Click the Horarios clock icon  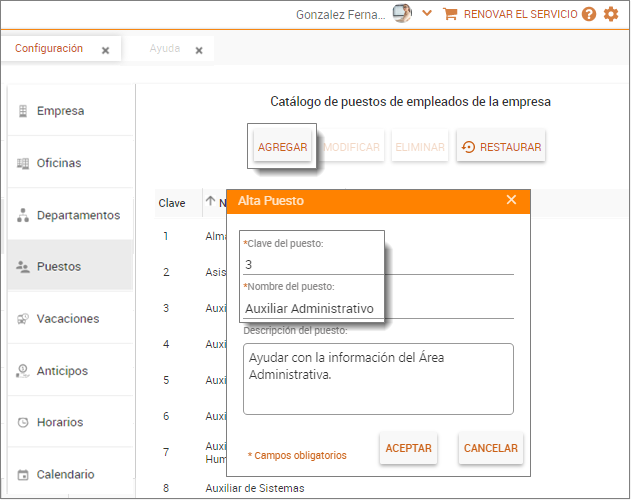click(23, 423)
